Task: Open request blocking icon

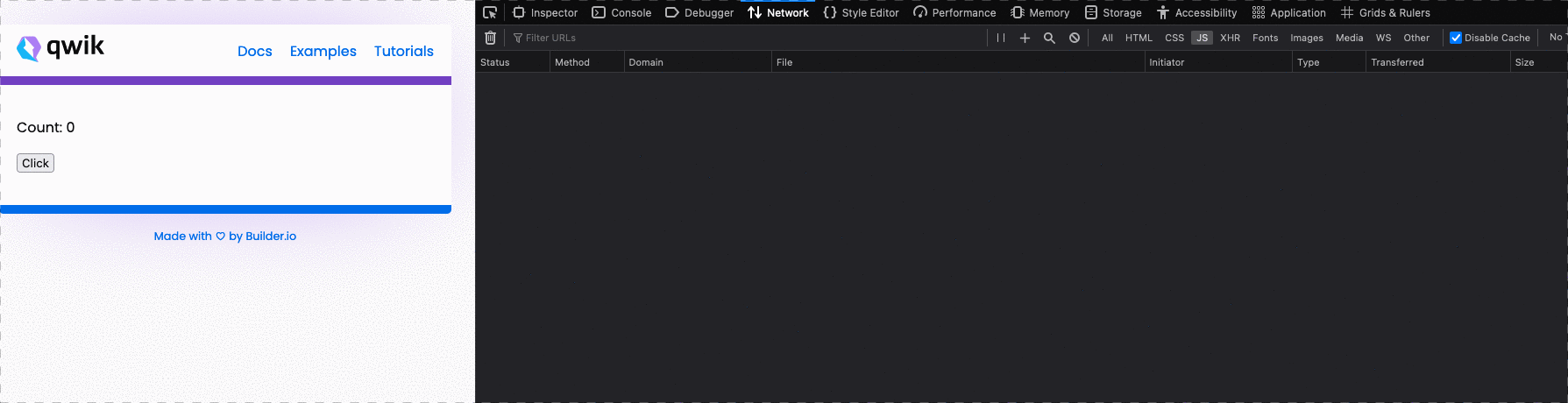Action: [x=1075, y=38]
